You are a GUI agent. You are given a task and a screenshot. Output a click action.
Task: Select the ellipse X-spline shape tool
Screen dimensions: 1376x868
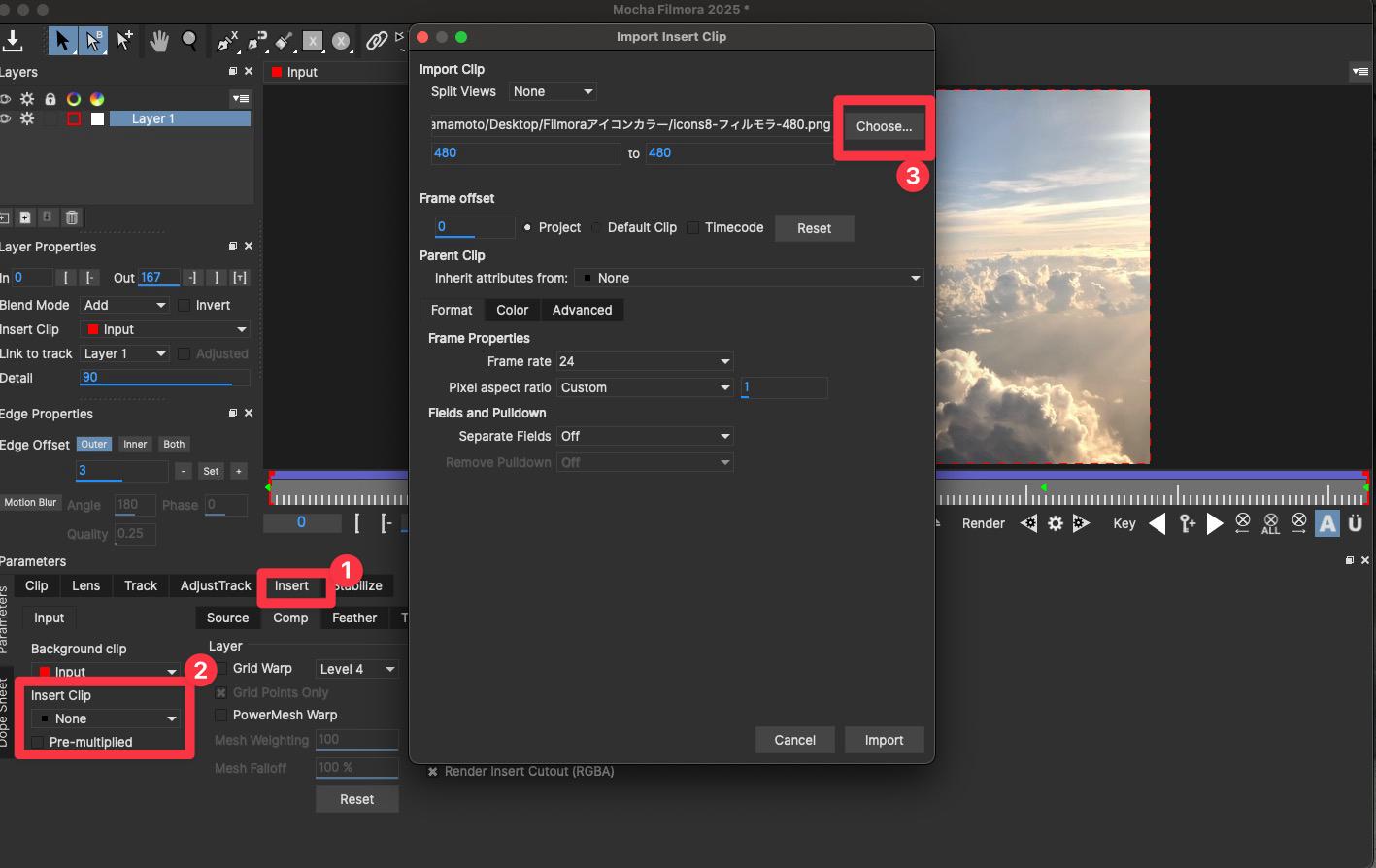pos(341,41)
